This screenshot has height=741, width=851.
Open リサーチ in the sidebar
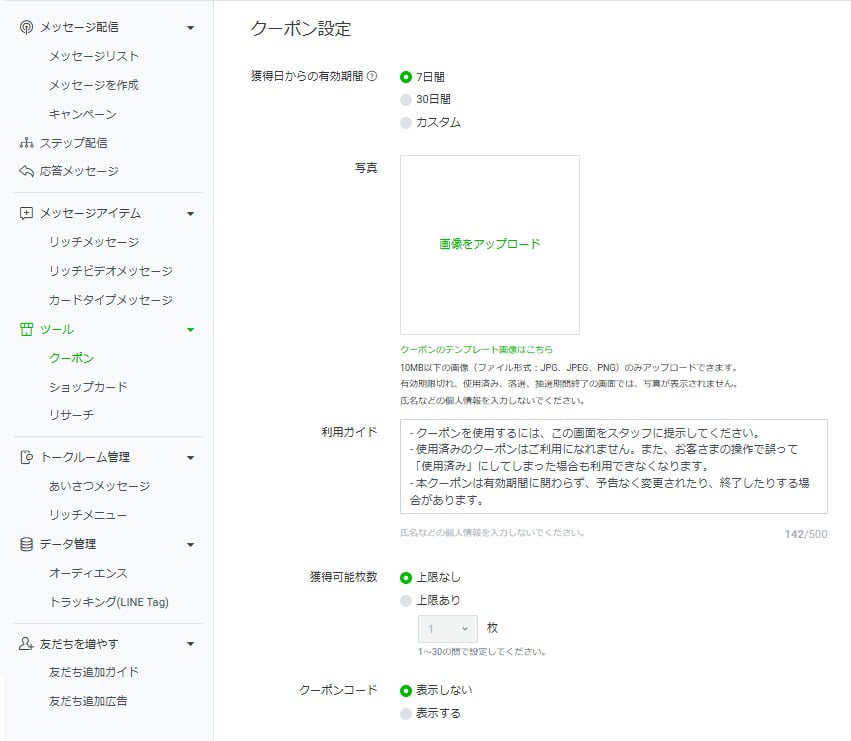coord(71,415)
